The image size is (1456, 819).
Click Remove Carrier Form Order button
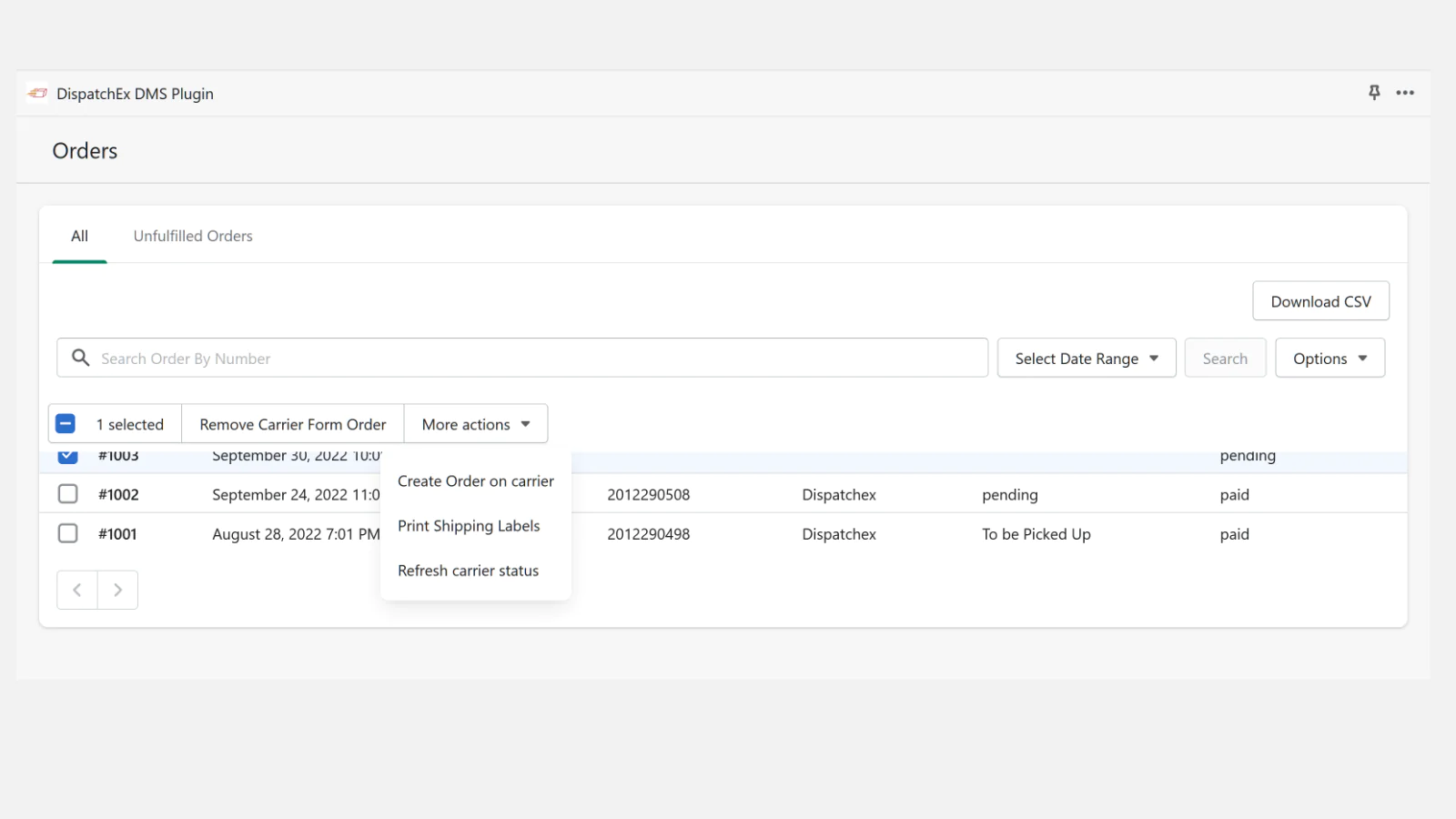[292, 424]
